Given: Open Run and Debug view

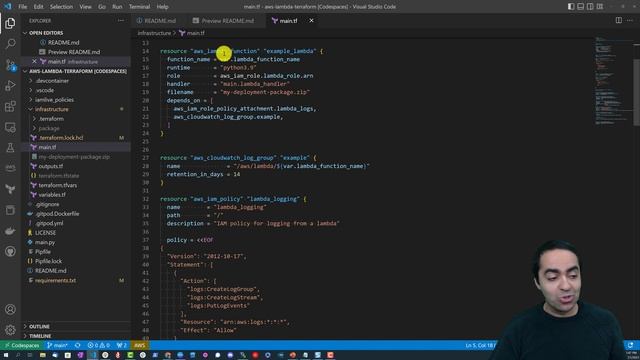Looking at the screenshot, I should (x=10, y=86).
